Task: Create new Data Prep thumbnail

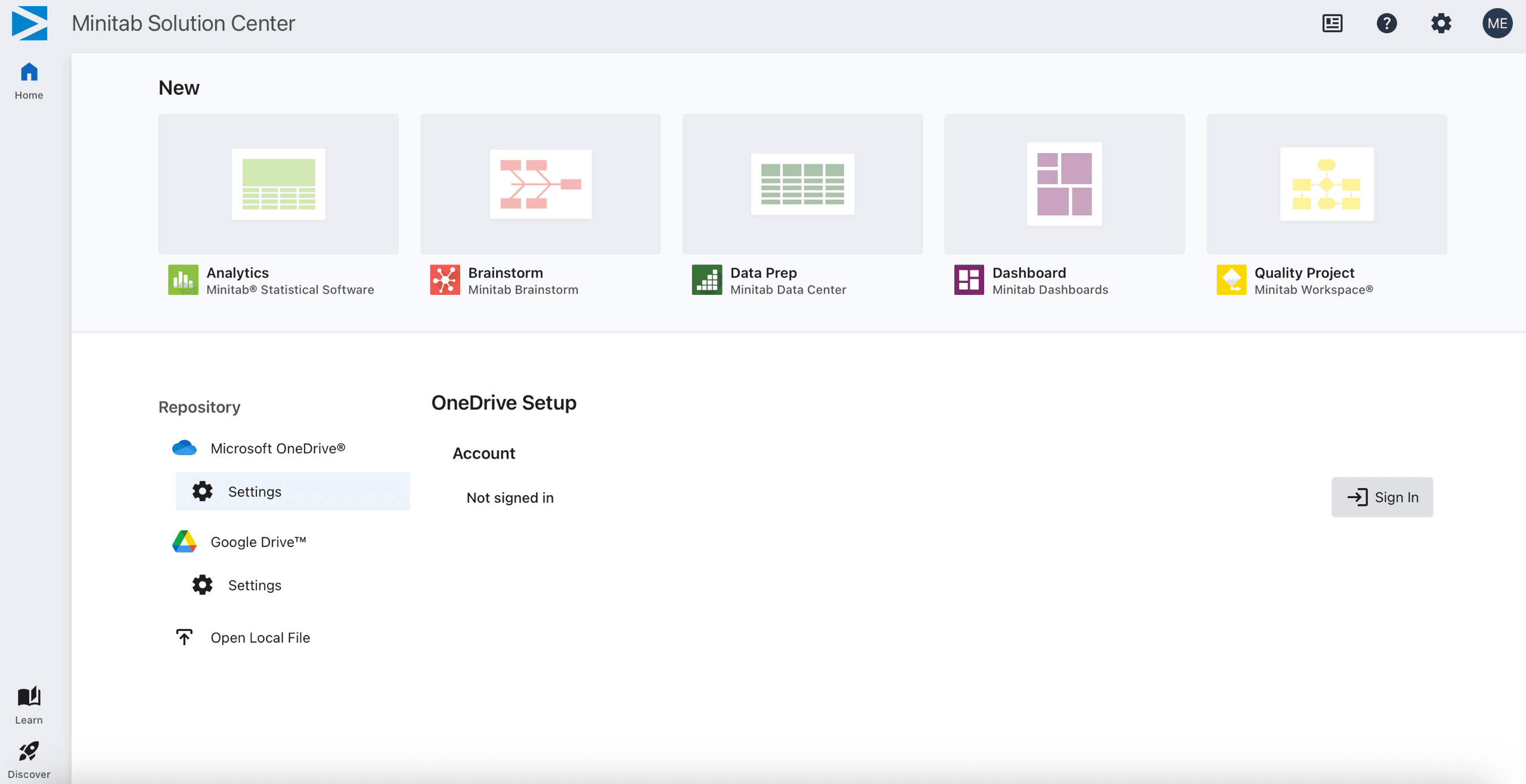Action: (802, 184)
